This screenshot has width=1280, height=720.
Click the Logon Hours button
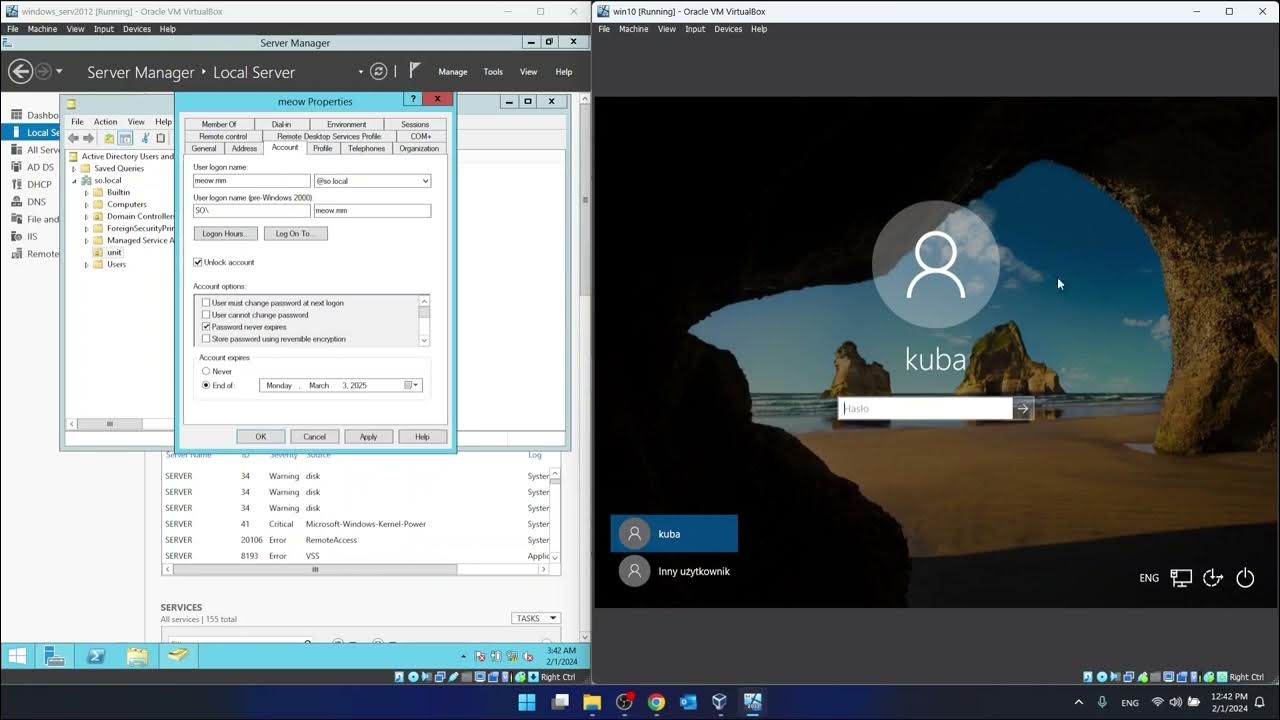tap(225, 233)
